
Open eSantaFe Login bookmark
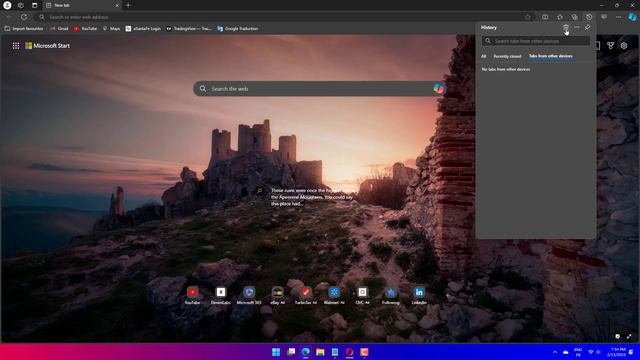pyautogui.click(x=143, y=29)
